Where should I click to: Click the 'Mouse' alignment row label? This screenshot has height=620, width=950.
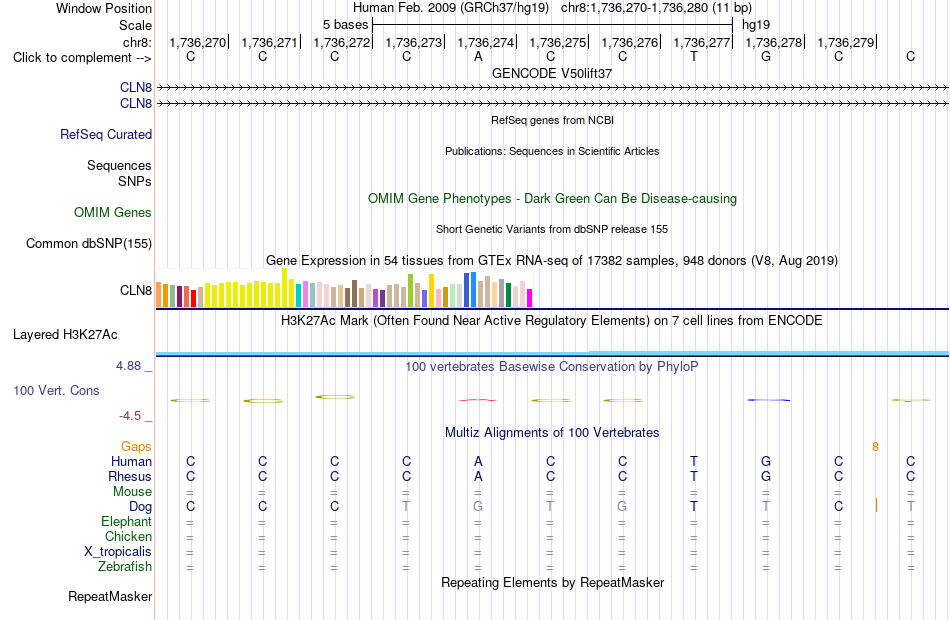click(x=132, y=492)
